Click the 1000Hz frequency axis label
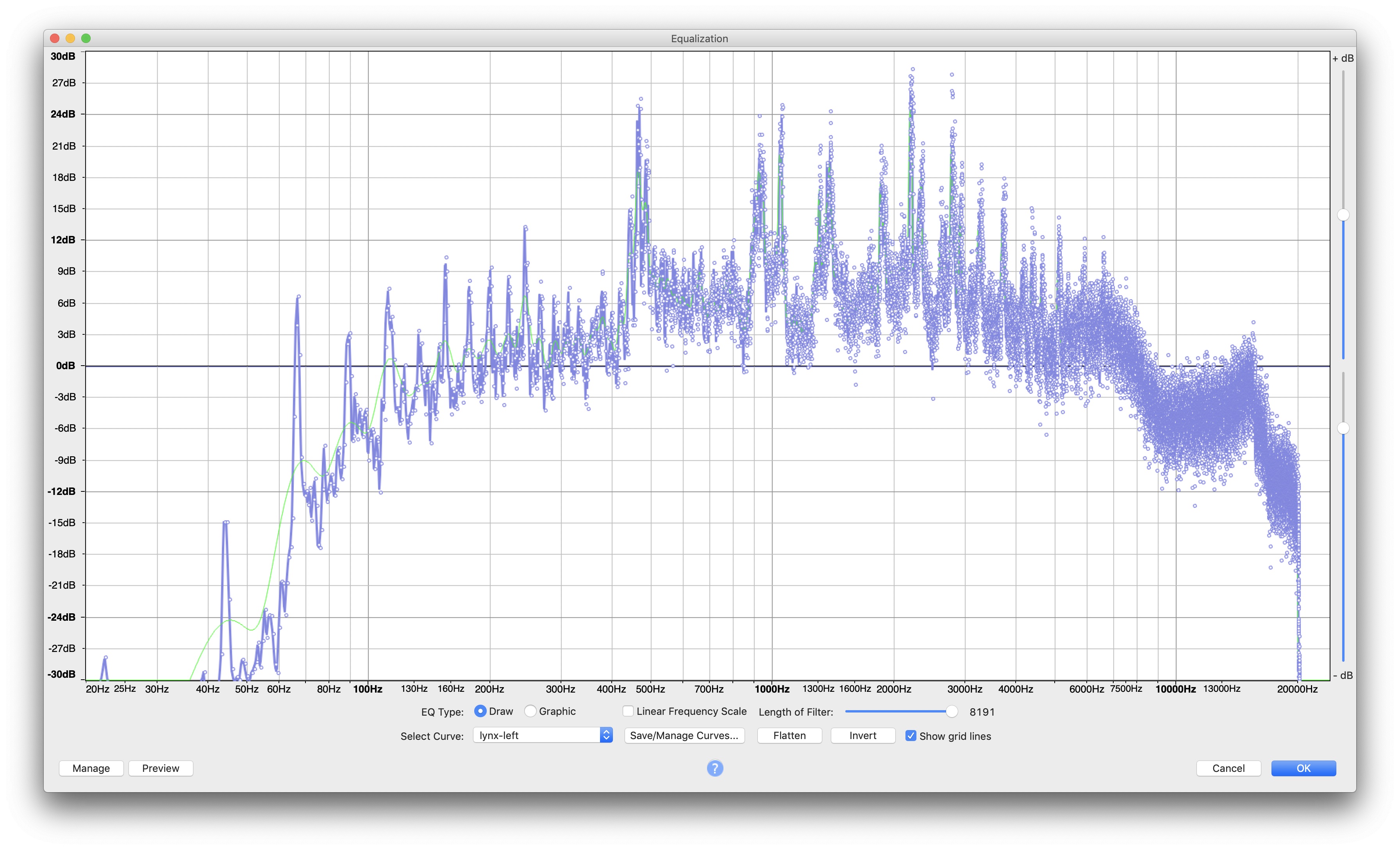The width and height of the screenshot is (1400, 850). coord(771,689)
